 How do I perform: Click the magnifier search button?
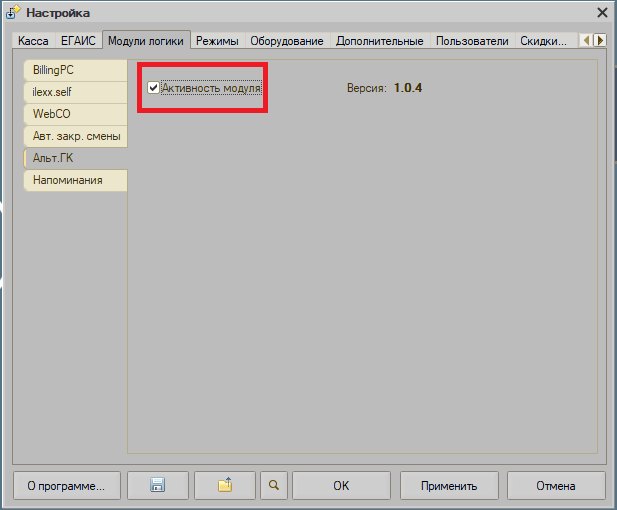[274, 485]
